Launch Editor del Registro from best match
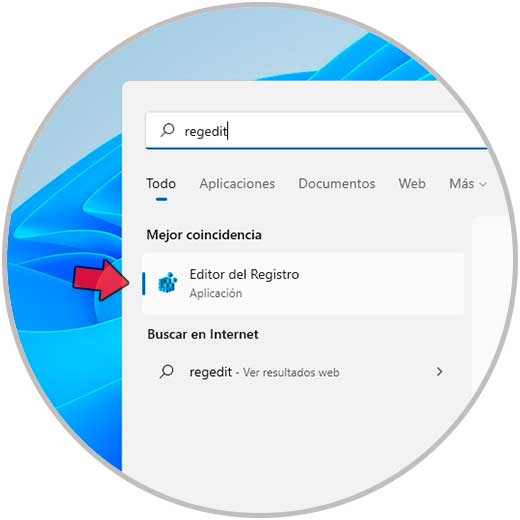Viewport: 520px width, 520px height. 303,283
